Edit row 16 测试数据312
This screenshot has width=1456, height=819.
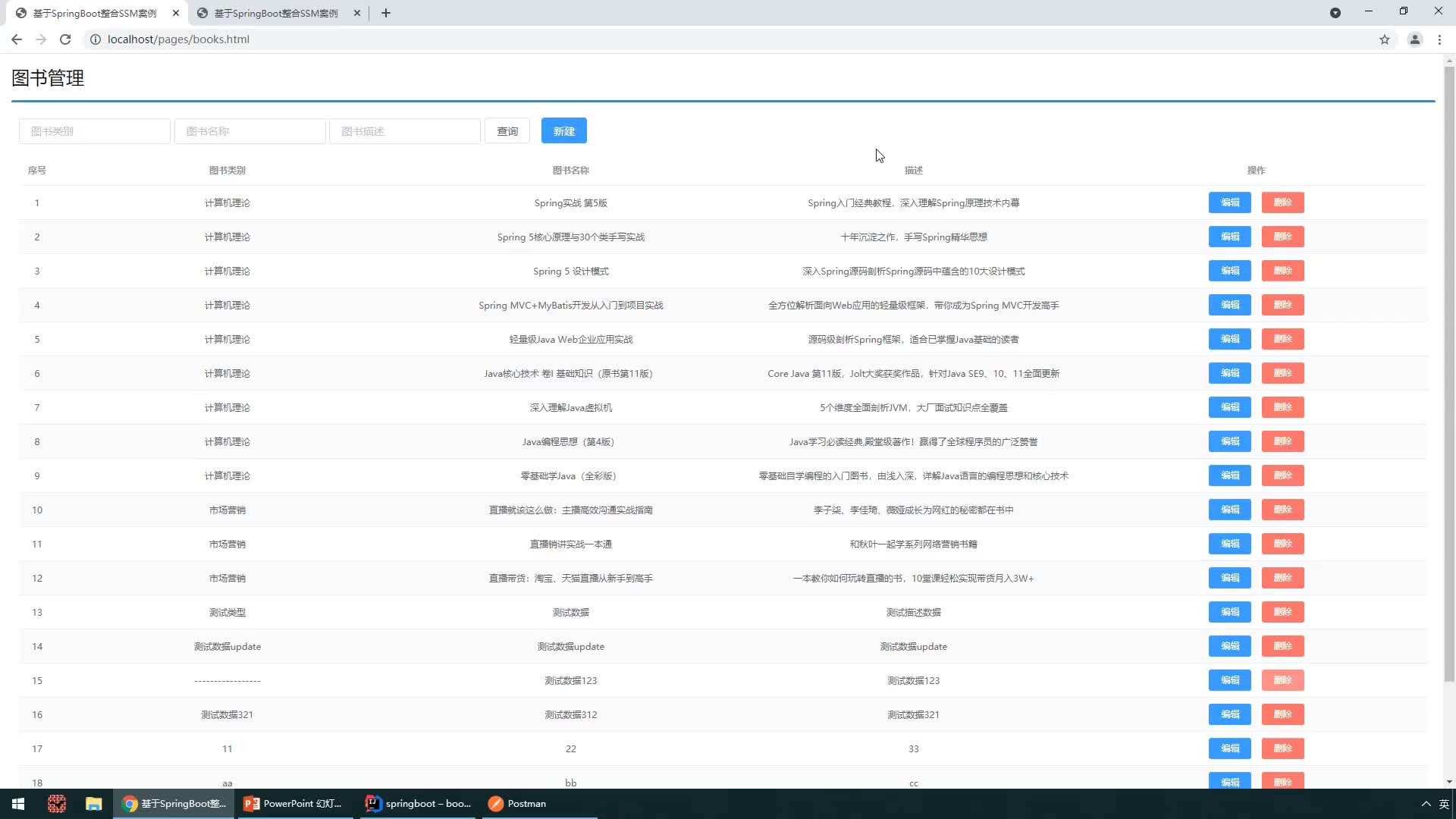[1230, 714]
